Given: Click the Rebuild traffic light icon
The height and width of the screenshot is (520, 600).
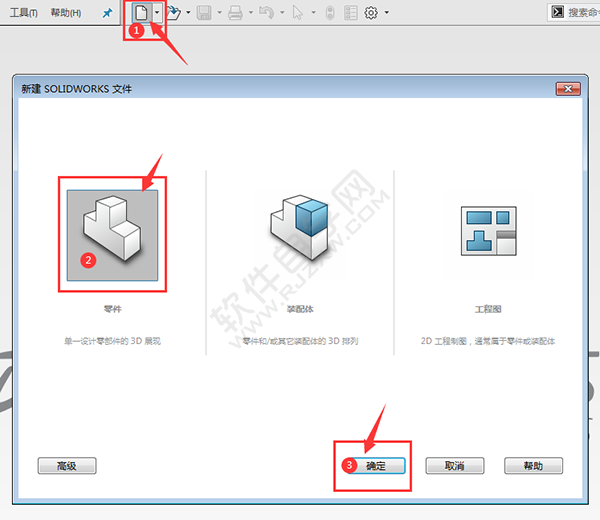Looking at the screenshot, I should [x=330, y=13].
